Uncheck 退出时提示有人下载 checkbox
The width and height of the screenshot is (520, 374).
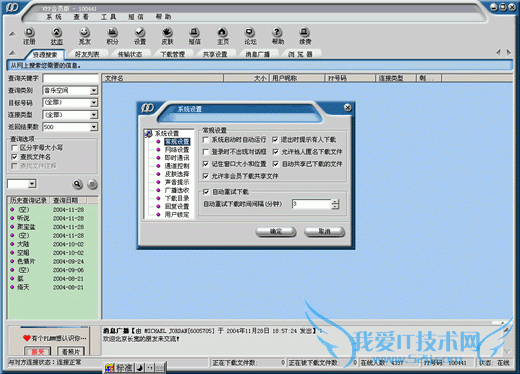pos(275,140)
